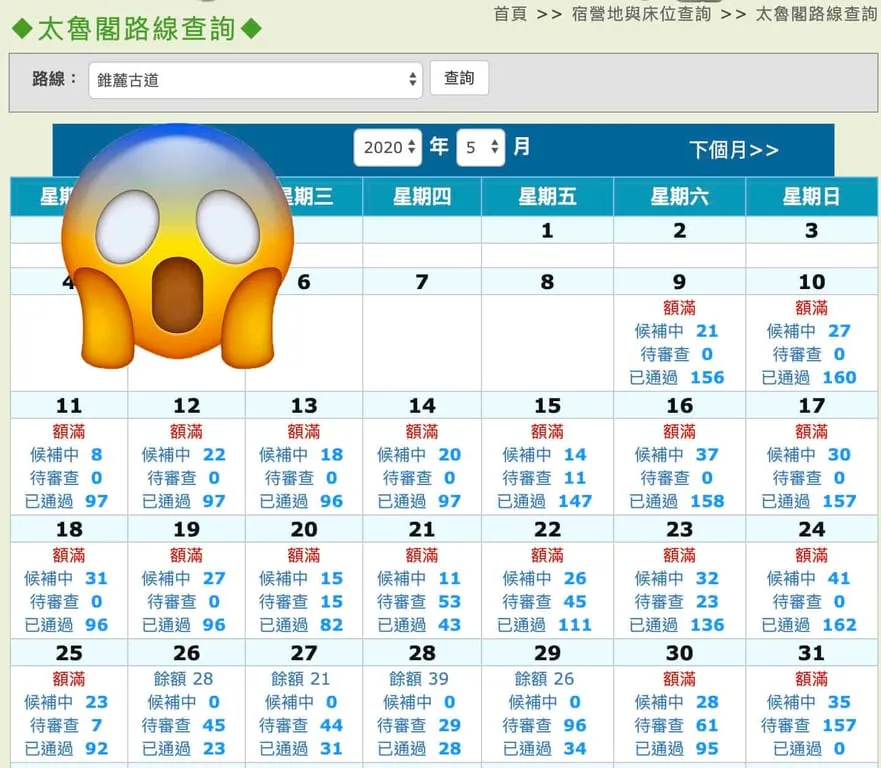This screenshot has width=881, height=768.
Task: Open 宿營地與床位查詢 breadcrumb link
Action: point(641,14)
